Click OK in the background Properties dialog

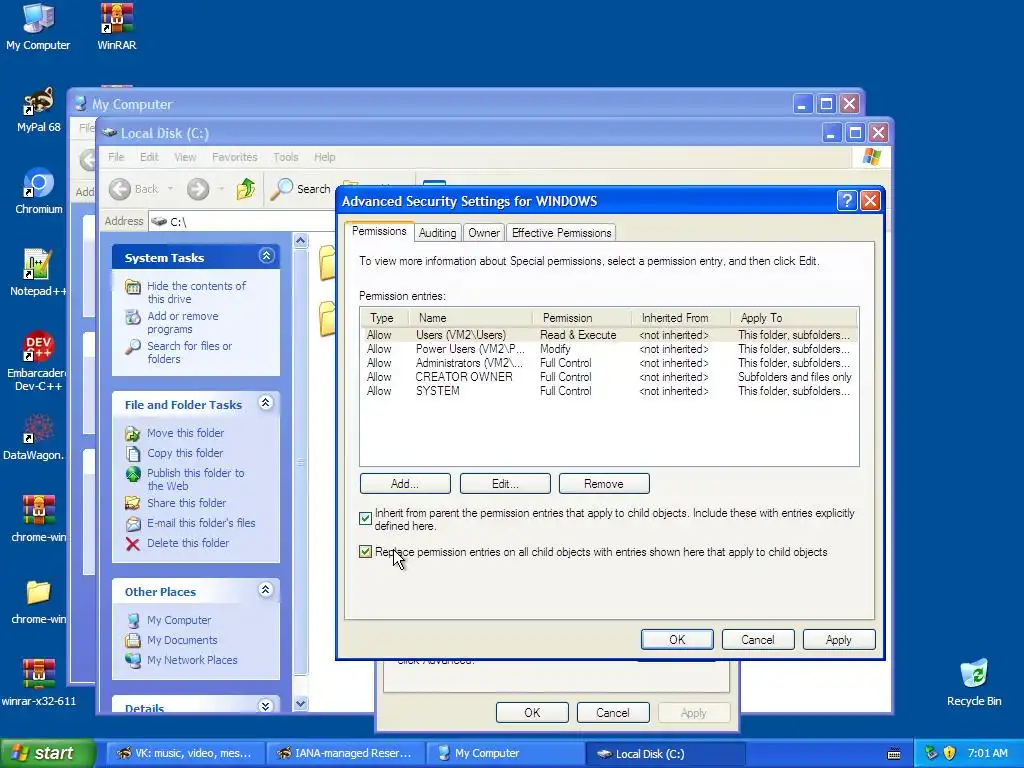tap(532, 712)
